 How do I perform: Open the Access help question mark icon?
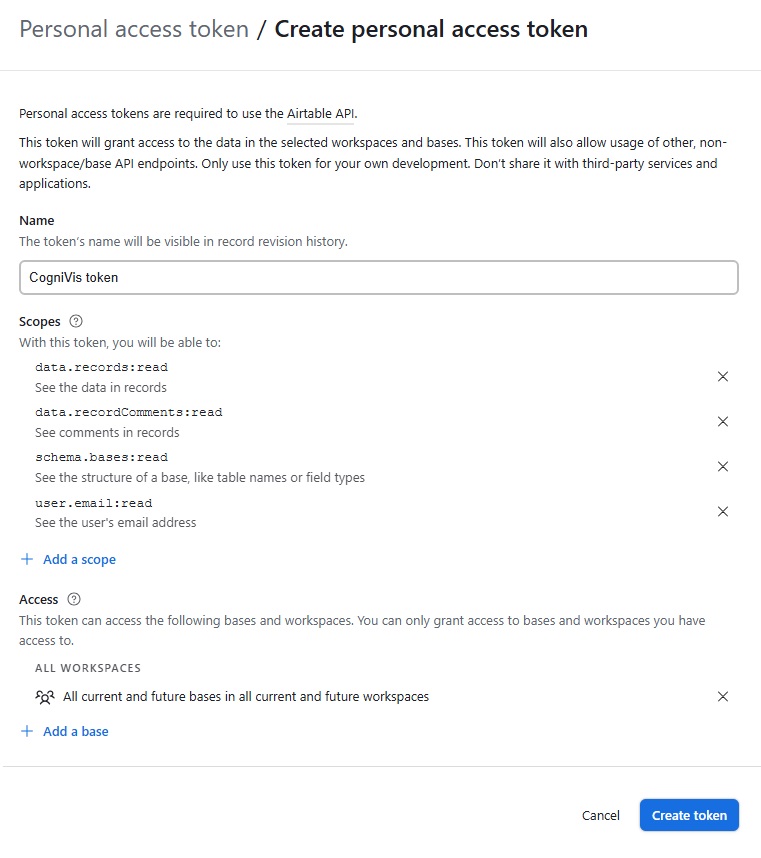pyautogui.click(x=74, y=599)
